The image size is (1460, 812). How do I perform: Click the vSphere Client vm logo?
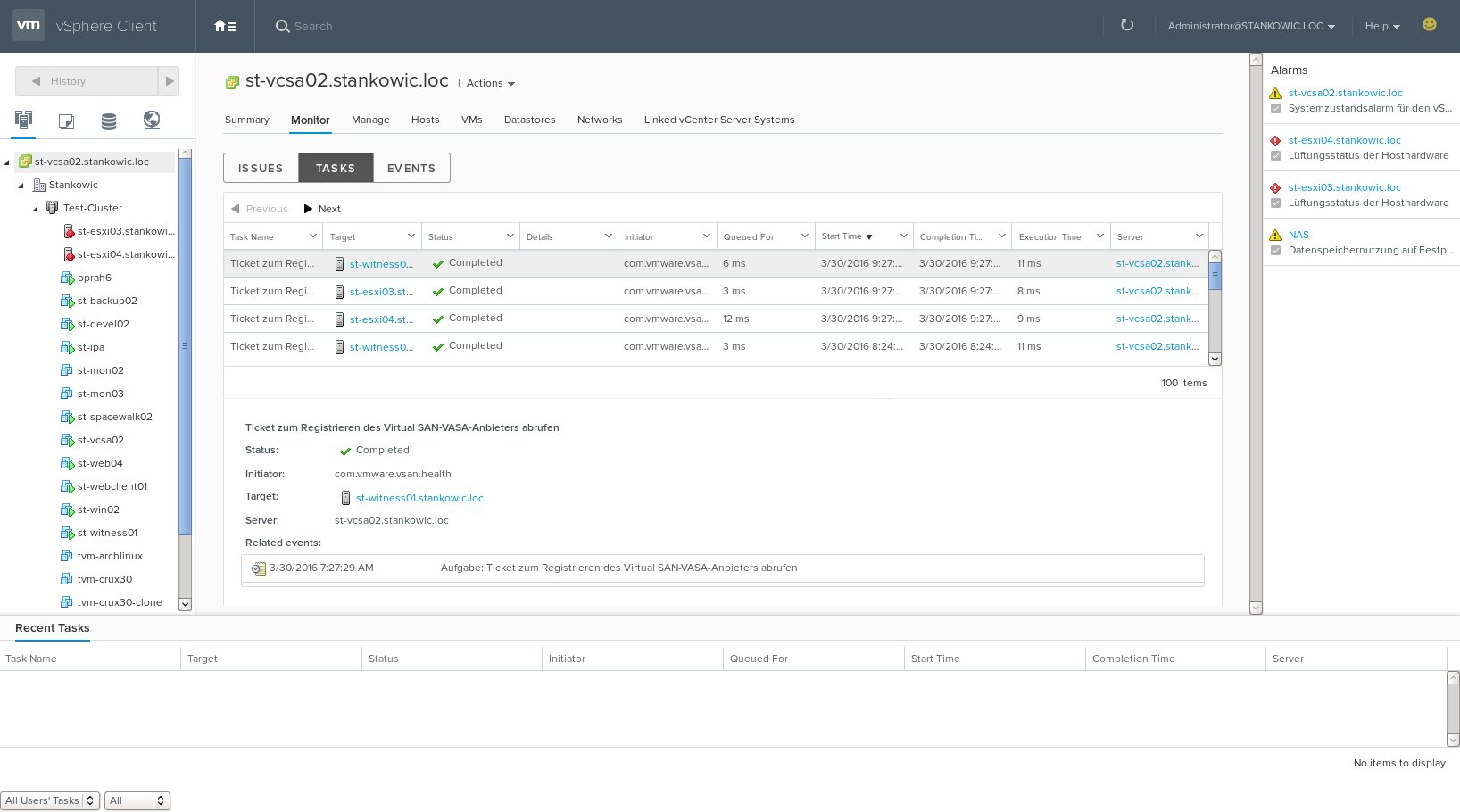pyautogui.click(x=29, y=25)
